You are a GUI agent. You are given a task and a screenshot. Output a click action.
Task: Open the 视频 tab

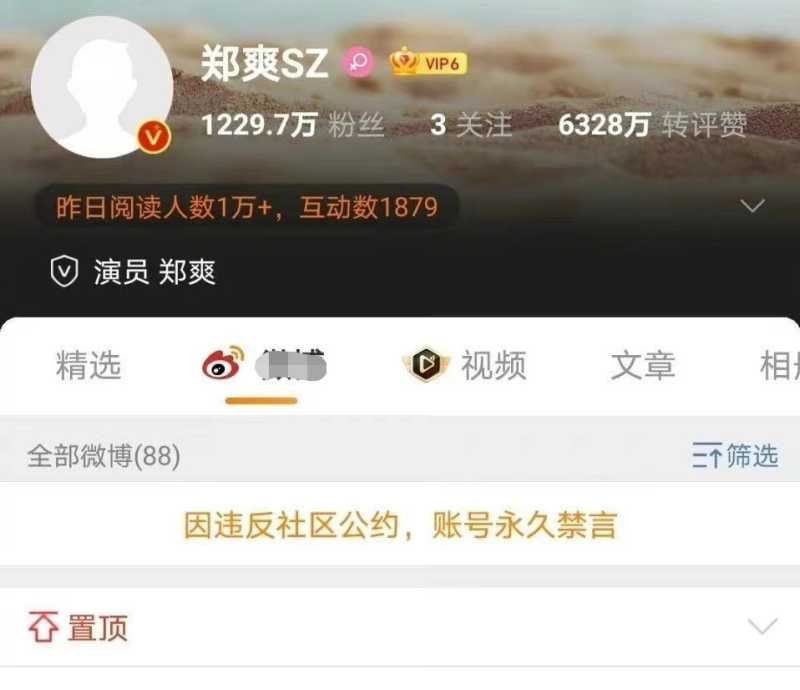point(493,365)
